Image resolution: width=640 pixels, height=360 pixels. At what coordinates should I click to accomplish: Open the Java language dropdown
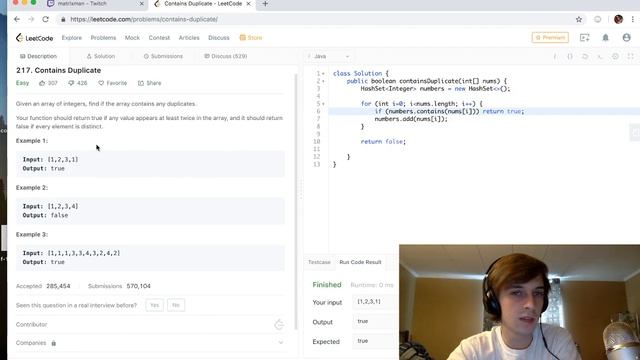coord(330,56)
